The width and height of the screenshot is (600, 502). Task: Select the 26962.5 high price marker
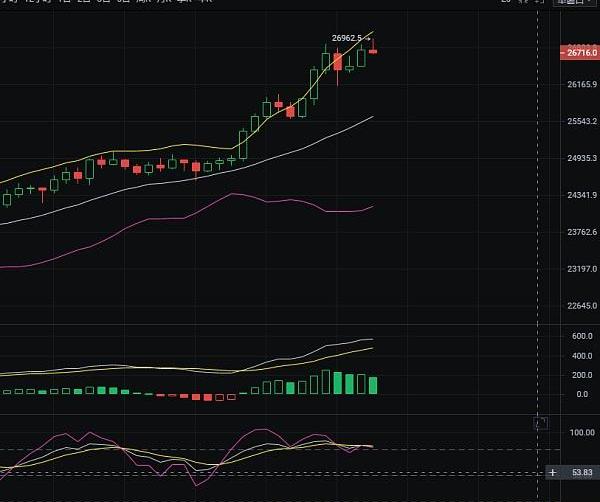click(346, 38)
